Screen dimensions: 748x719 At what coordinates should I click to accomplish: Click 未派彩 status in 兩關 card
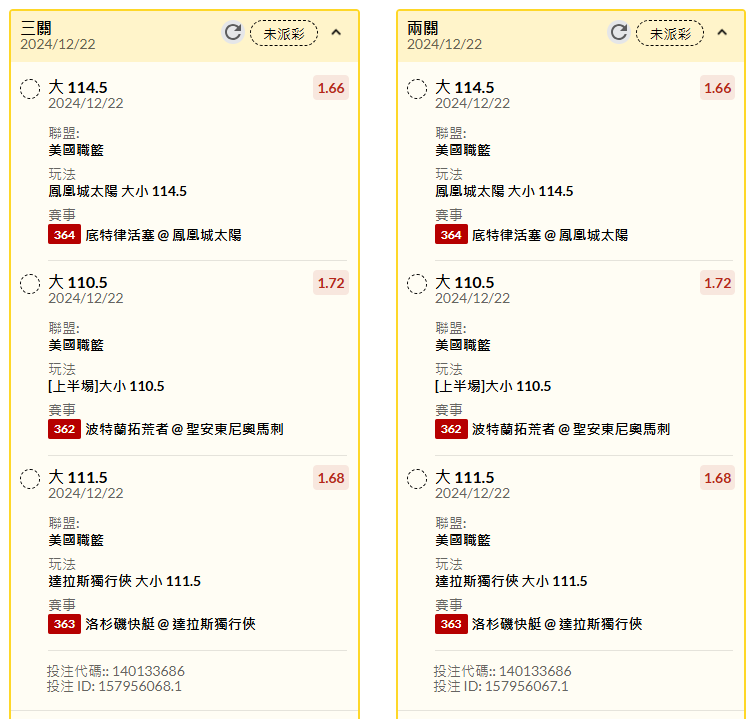tap(670, 33)
